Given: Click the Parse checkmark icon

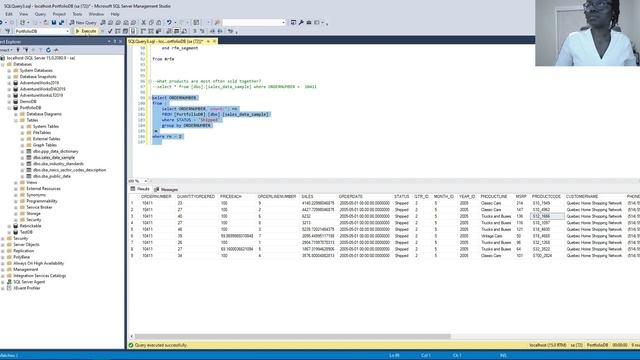Looking at the screenshot, I should pyautogui.click(x=110, y=31).
